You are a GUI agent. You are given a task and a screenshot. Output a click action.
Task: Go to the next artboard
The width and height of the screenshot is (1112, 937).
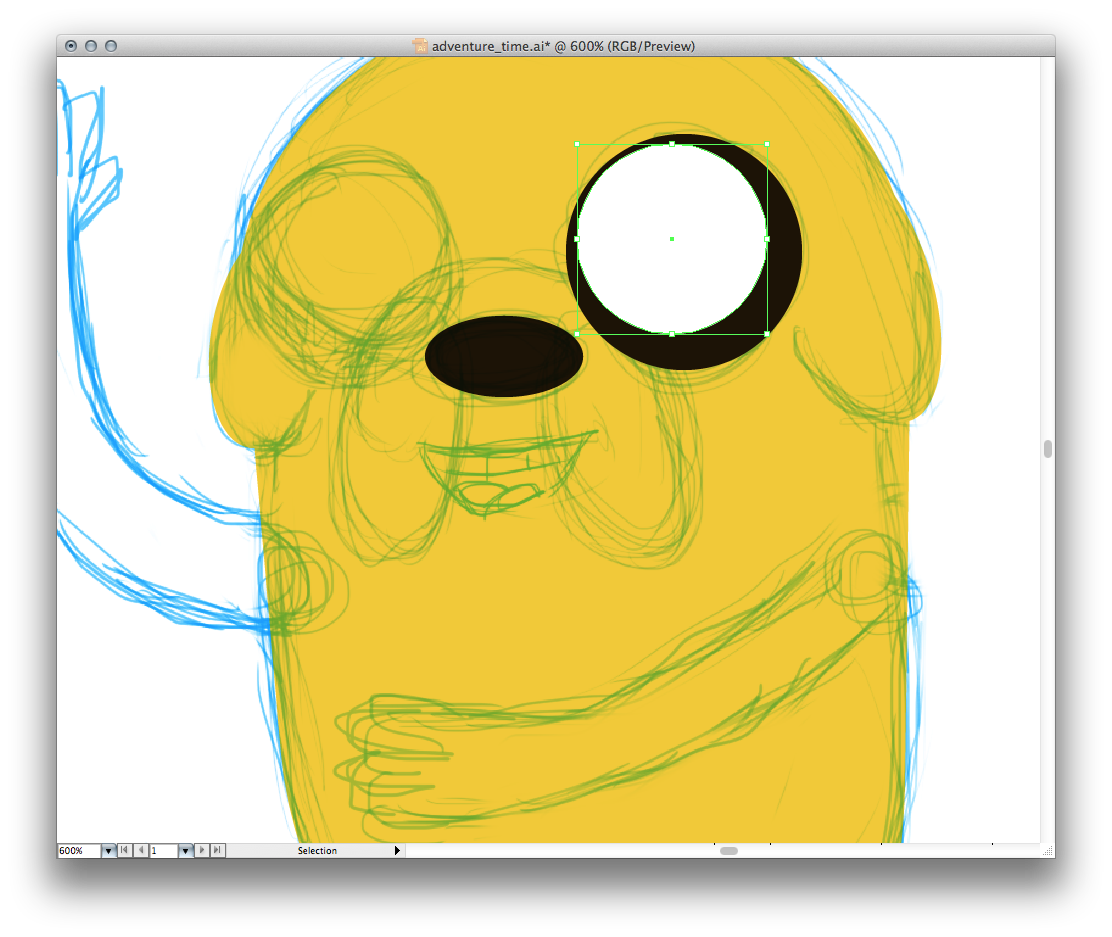click(x=202, y=851)
